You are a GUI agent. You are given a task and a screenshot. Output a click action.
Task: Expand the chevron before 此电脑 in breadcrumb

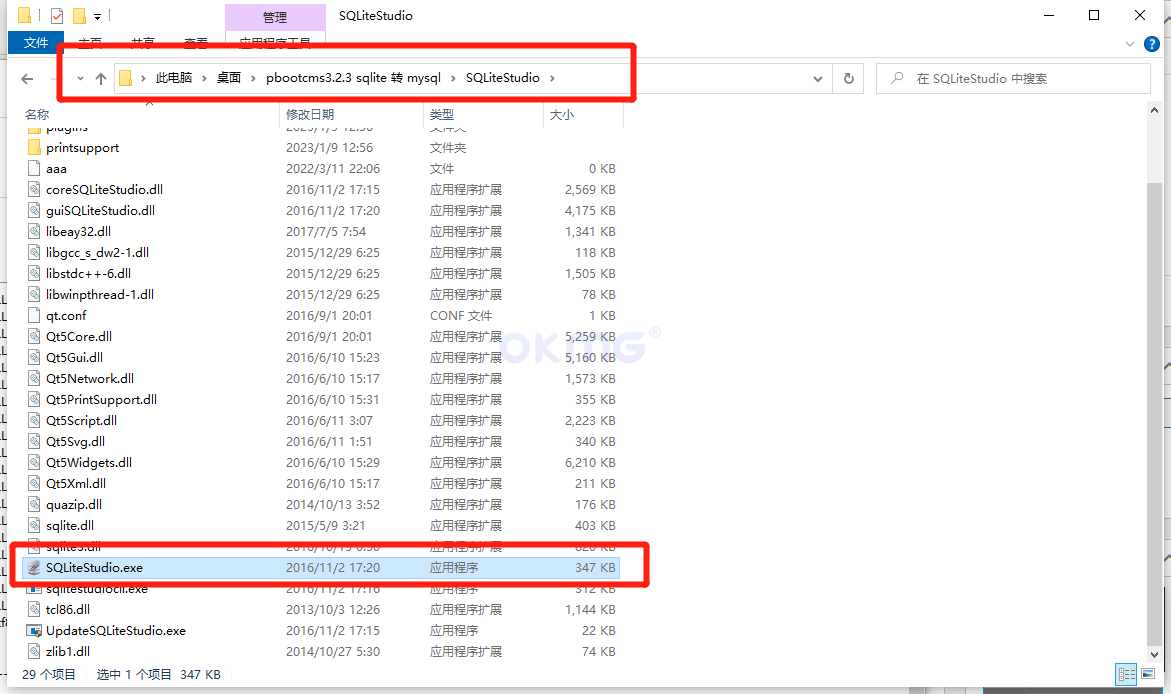143,78
